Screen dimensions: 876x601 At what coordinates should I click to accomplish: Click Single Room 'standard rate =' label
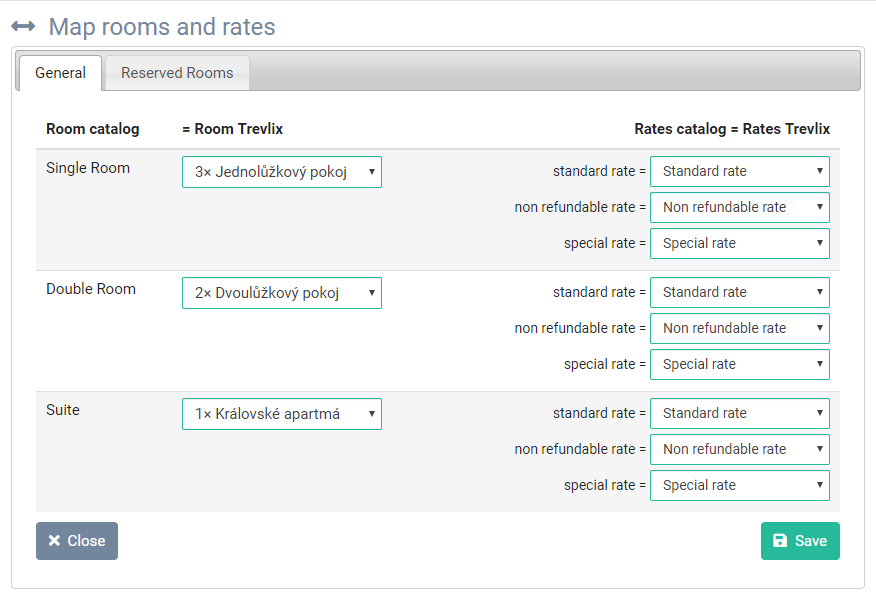[x=599, y=171]
